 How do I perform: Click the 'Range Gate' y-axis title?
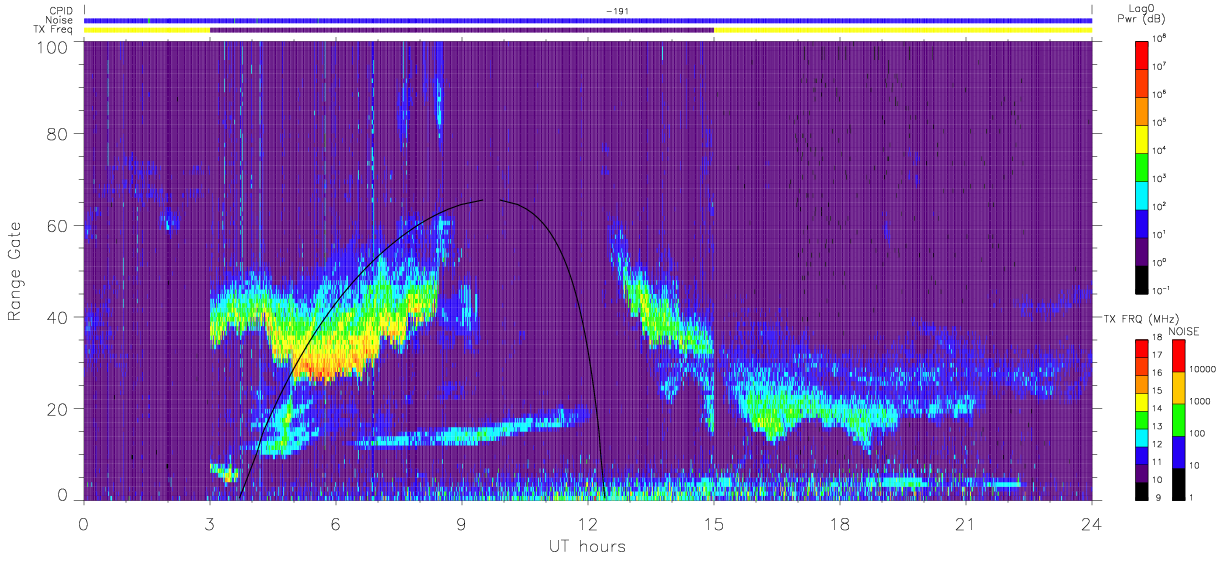coord(15,270)
